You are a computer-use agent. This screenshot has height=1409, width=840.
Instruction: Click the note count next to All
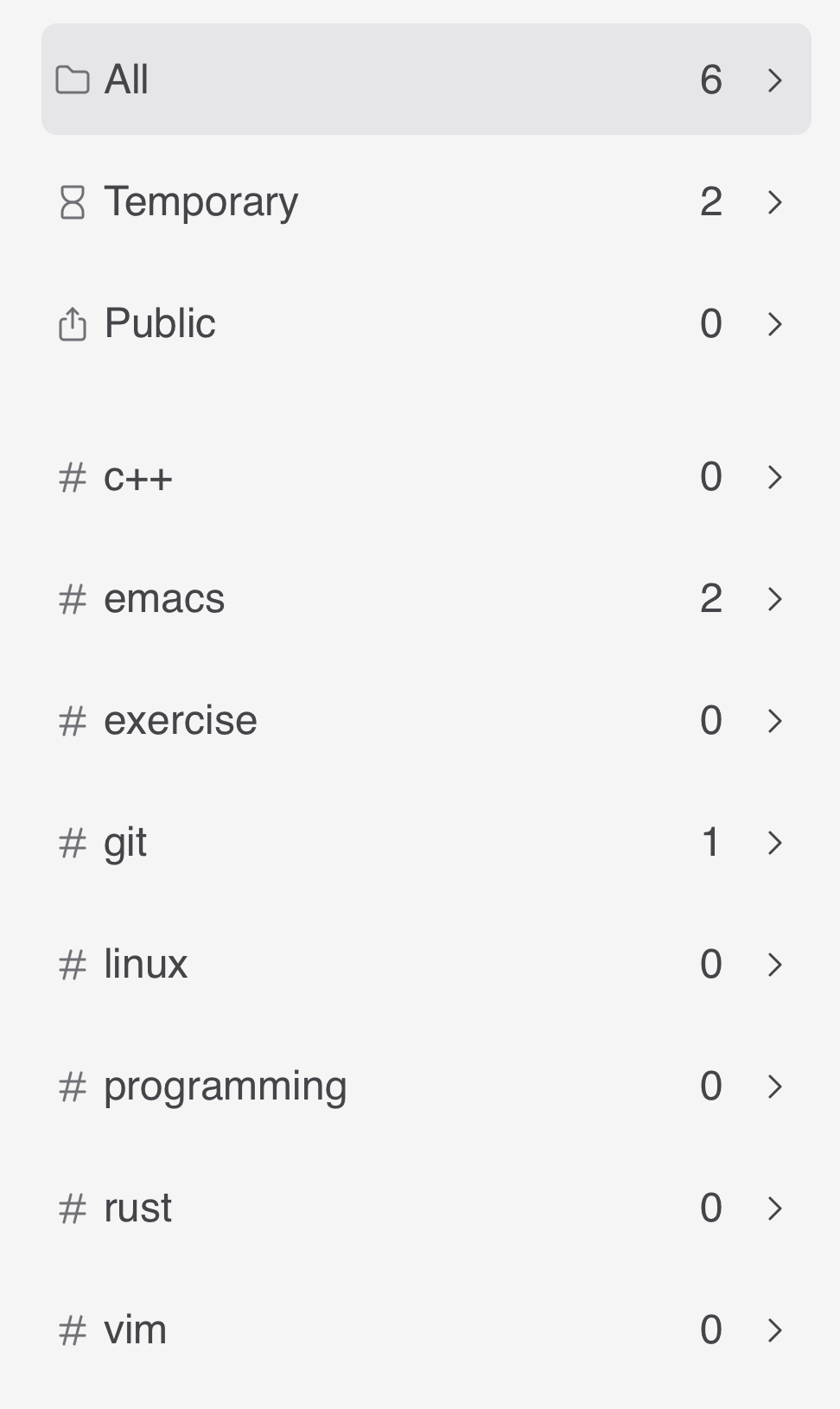pyautogui.click(x=711, y=80)
